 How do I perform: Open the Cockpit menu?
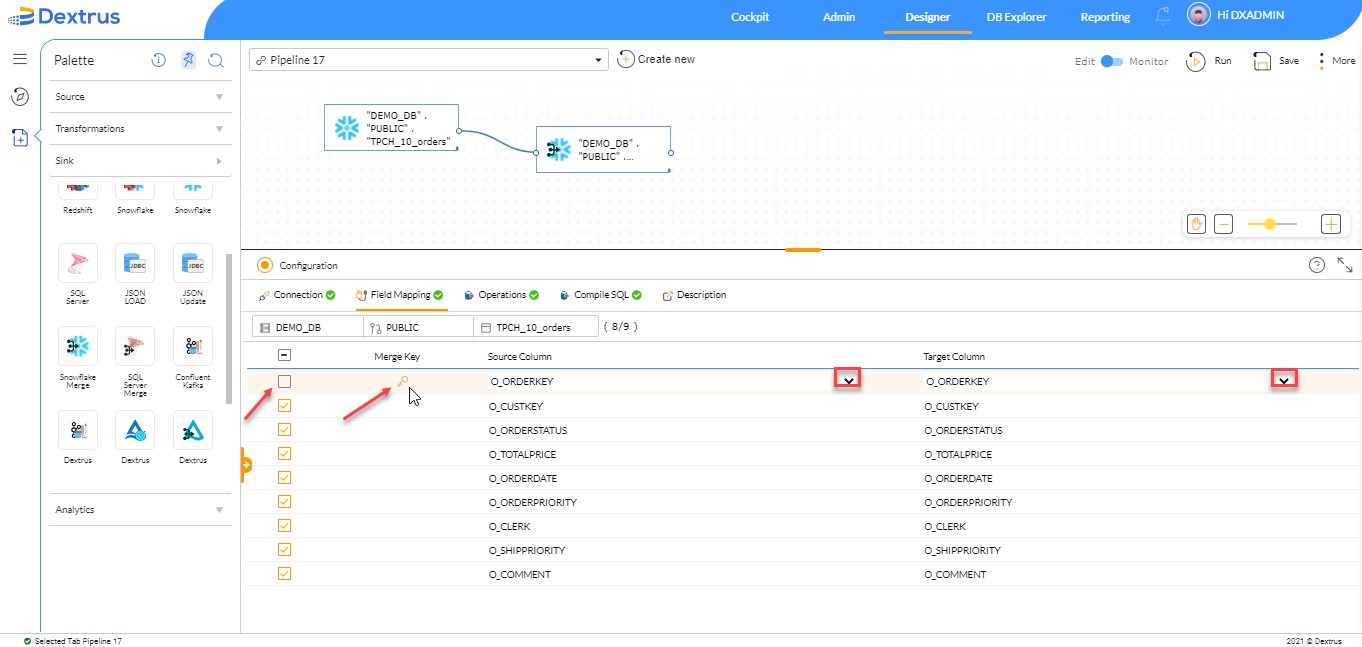[750, 17]
